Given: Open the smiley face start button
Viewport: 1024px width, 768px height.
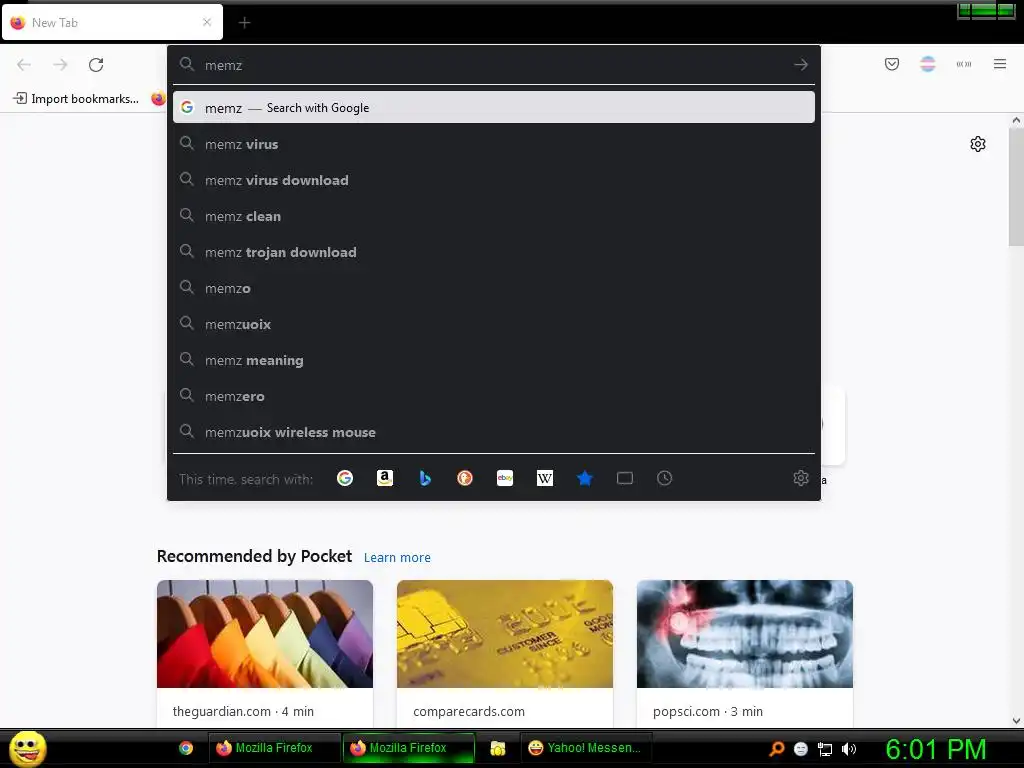Looking at the screenshot, I should pyautogui.click(x=27, y=748).
